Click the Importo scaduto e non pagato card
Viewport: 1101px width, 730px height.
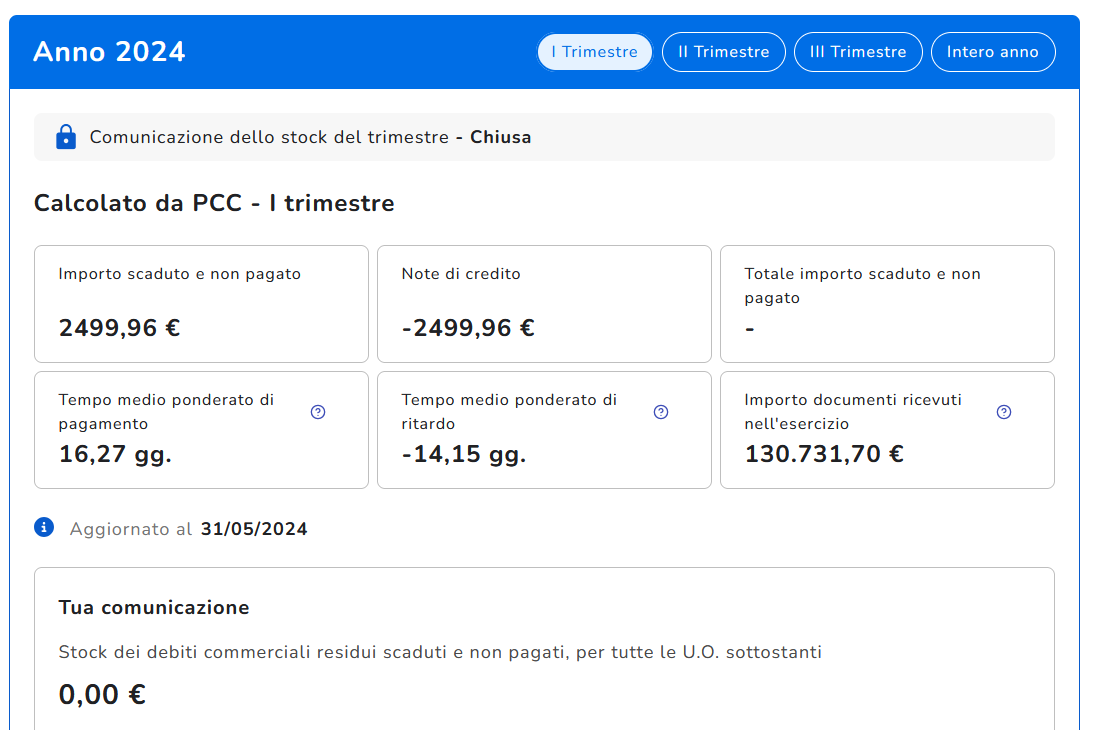201,303
